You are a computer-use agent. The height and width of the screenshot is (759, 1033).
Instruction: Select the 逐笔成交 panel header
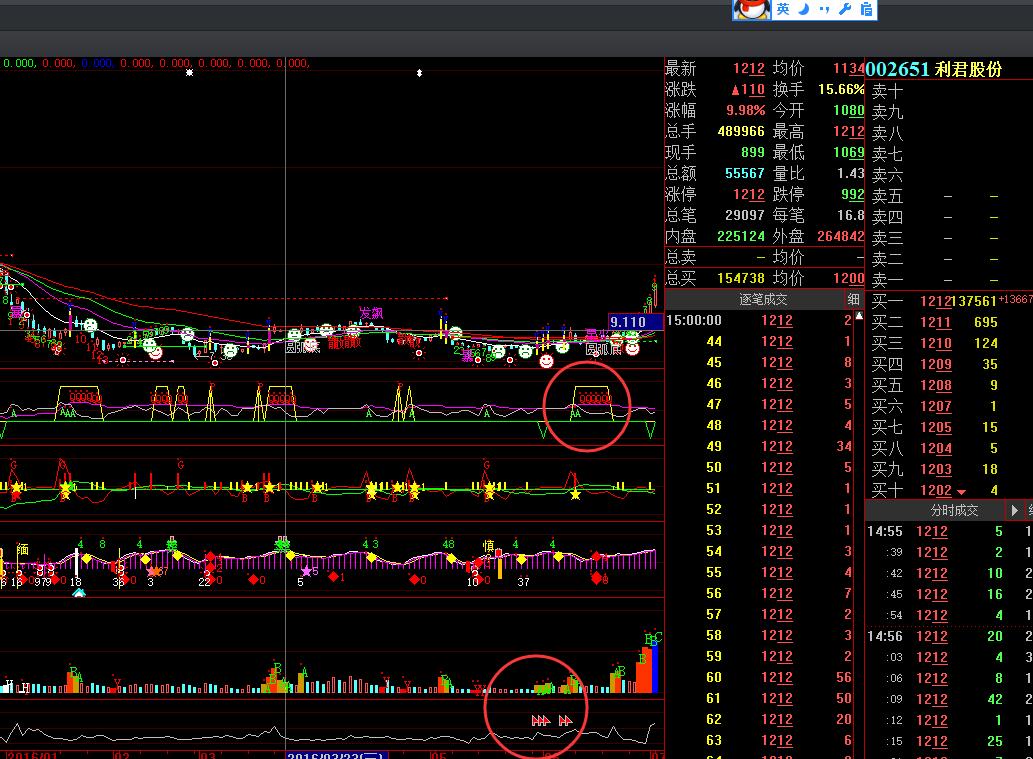pos(763,299)
